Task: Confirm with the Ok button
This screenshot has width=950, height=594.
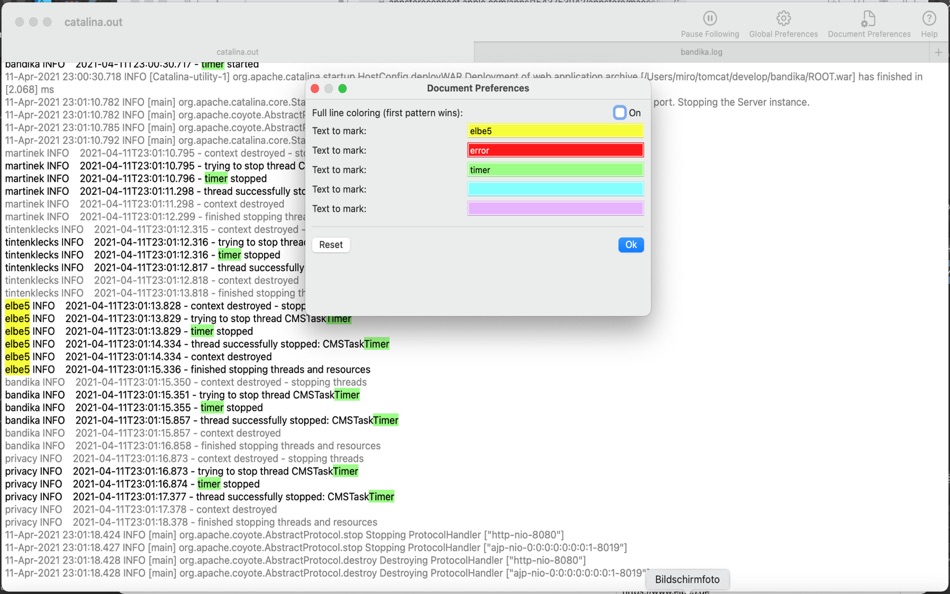Action: pyautogui.click(x=631, y=244)
